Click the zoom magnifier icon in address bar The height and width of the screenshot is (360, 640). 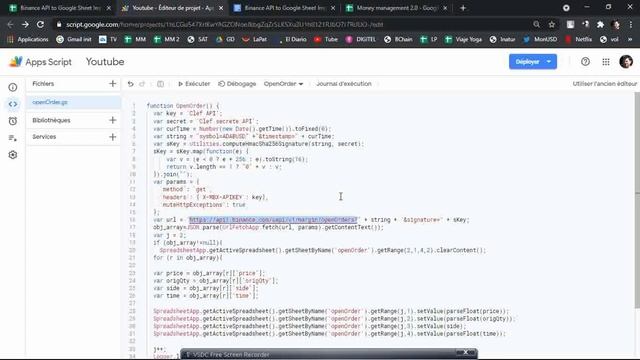pos(536,24)
